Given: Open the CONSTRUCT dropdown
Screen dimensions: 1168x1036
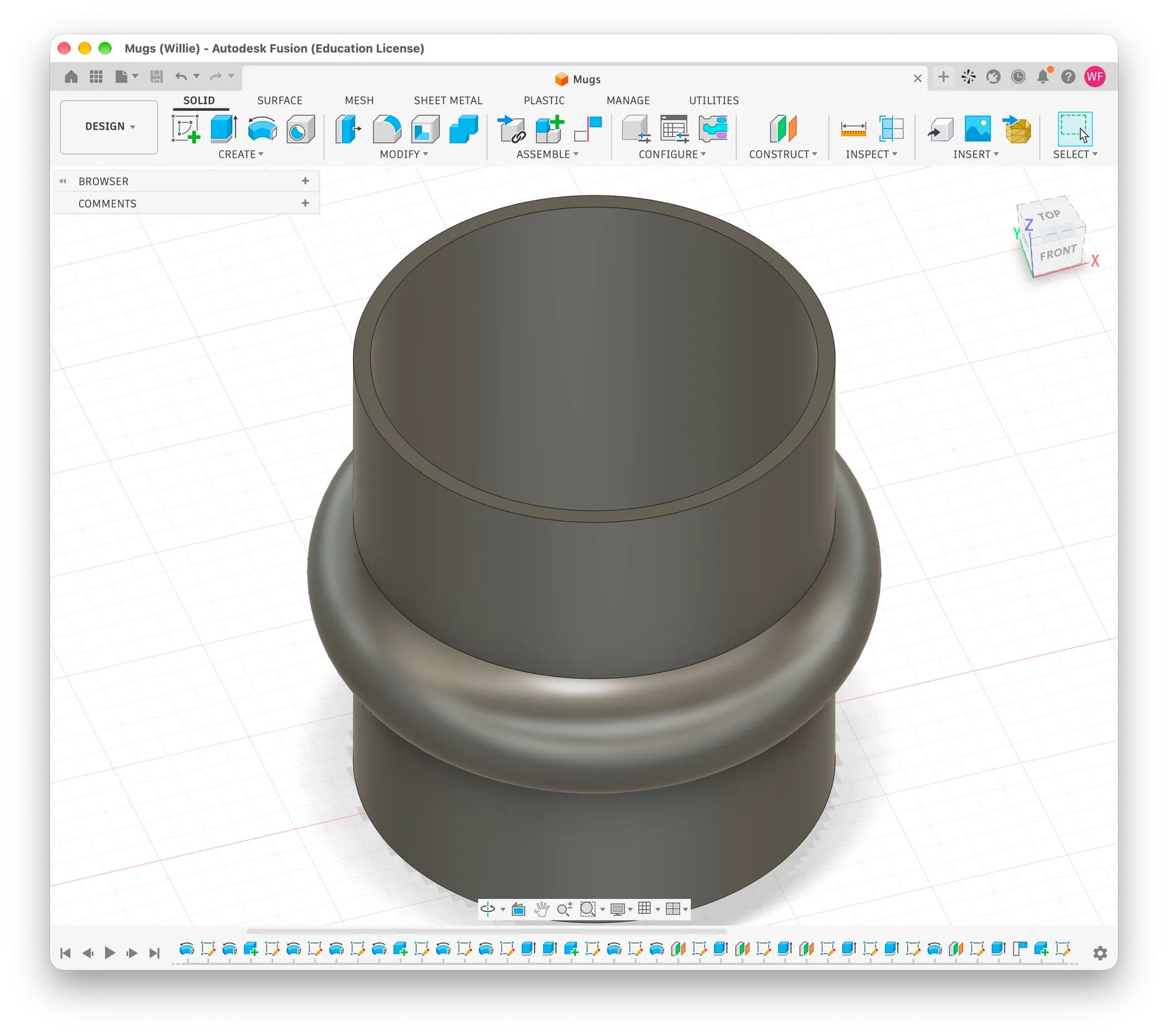Looking at the screenshot, I should tap(783, 154).
